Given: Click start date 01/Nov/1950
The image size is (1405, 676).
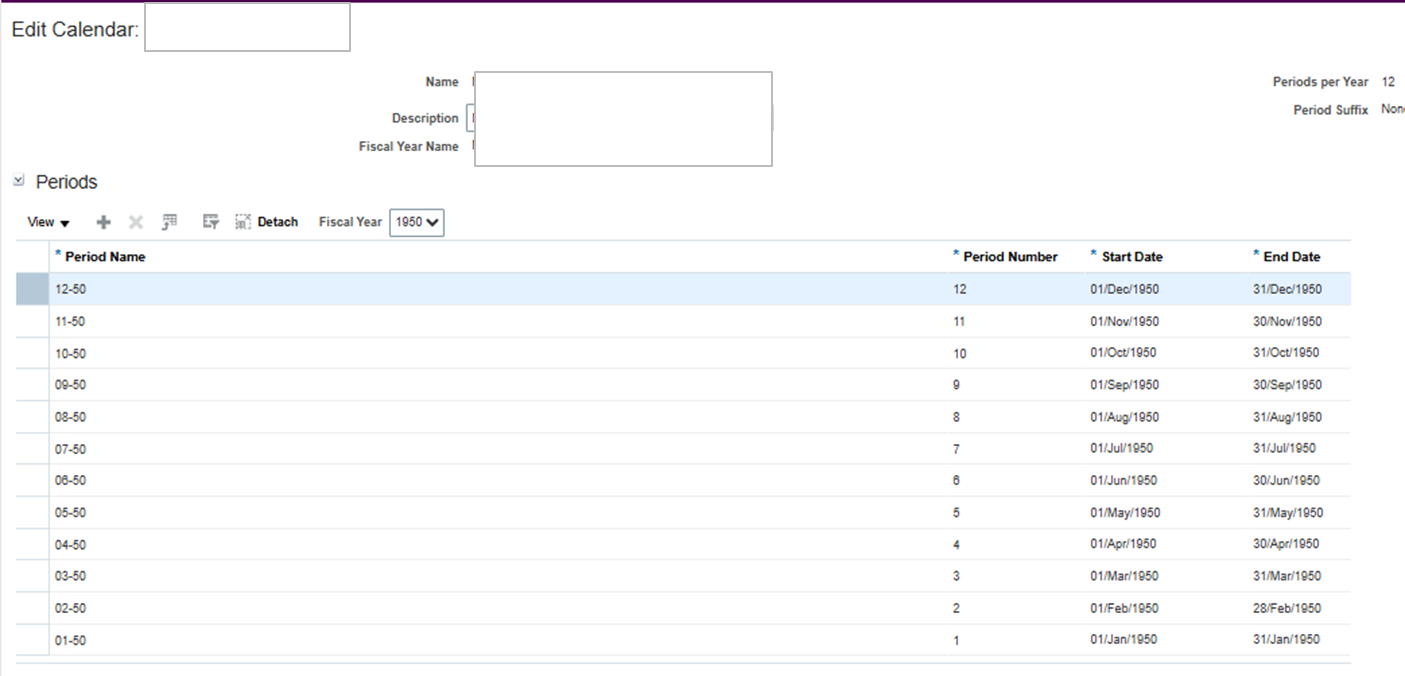Looking at the screenshot, I should tap(1124, 321).
